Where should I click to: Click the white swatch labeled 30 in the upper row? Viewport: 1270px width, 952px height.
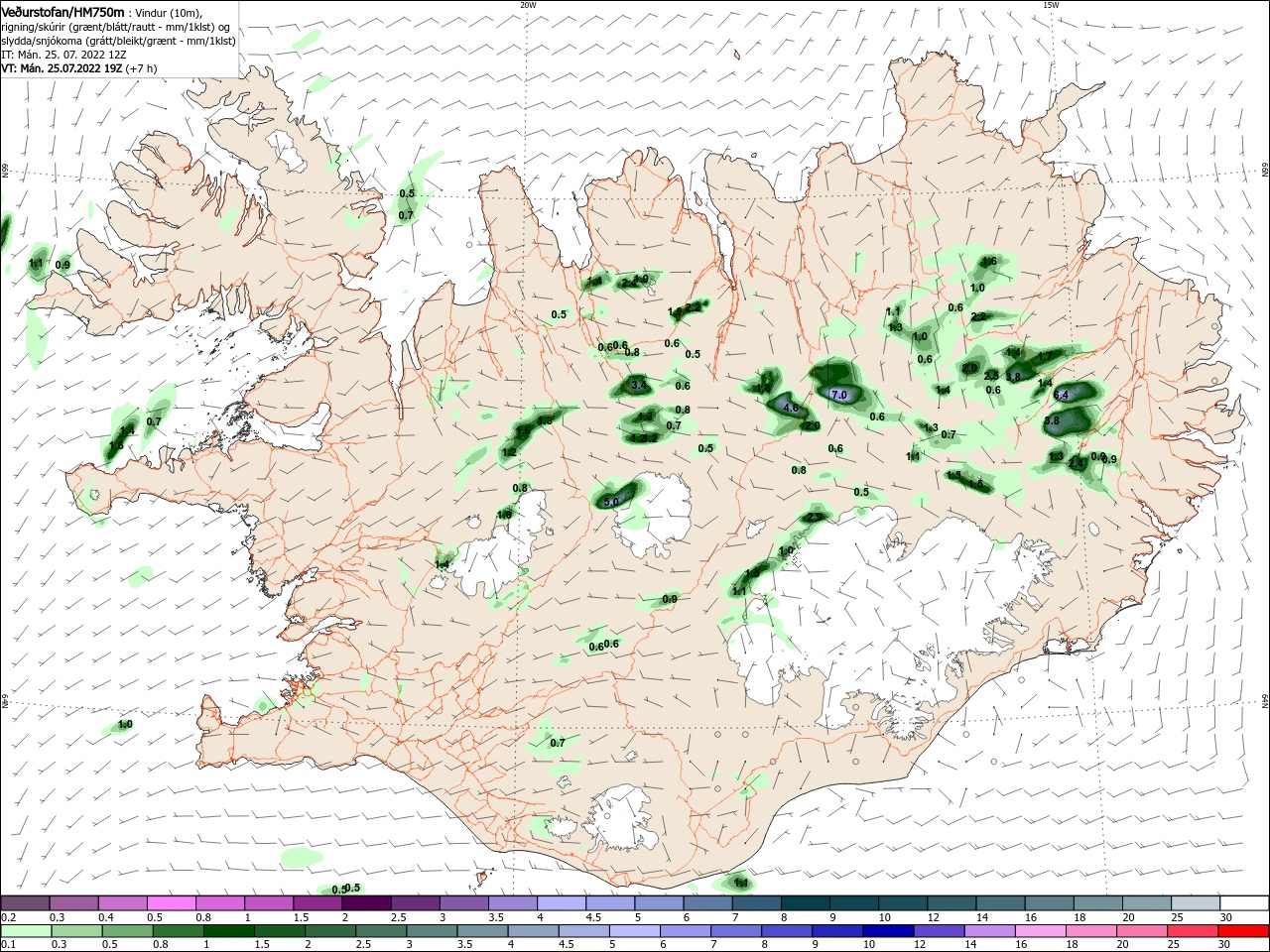[x=1245, y=903]
